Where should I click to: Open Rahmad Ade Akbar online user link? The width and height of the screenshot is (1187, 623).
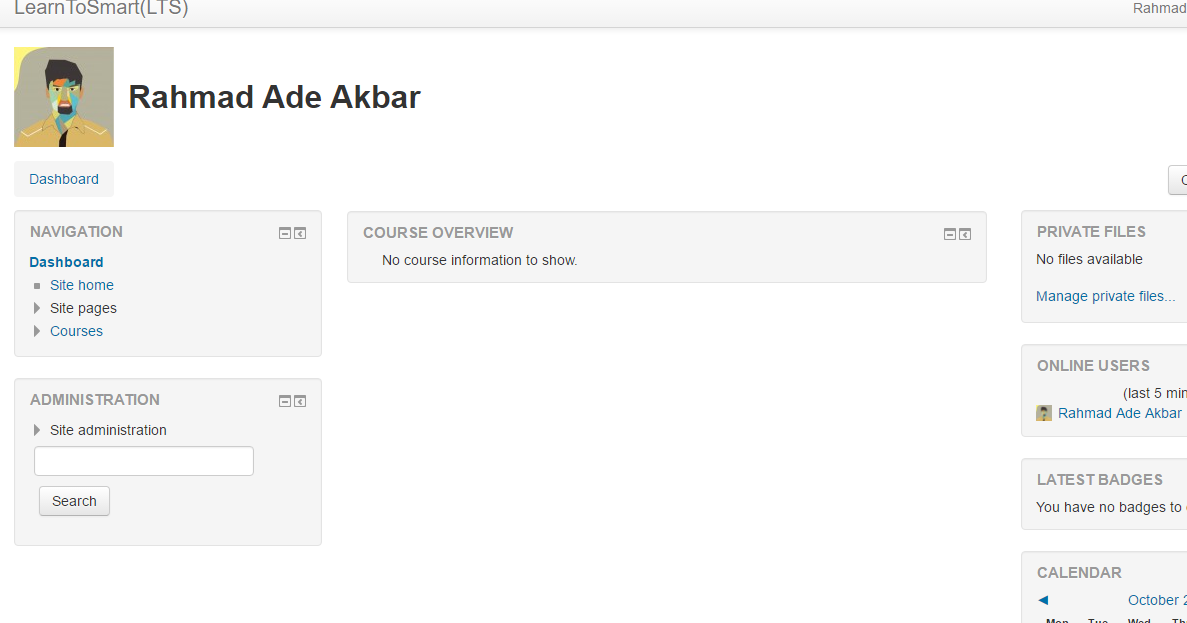[x=1120, y=413]
